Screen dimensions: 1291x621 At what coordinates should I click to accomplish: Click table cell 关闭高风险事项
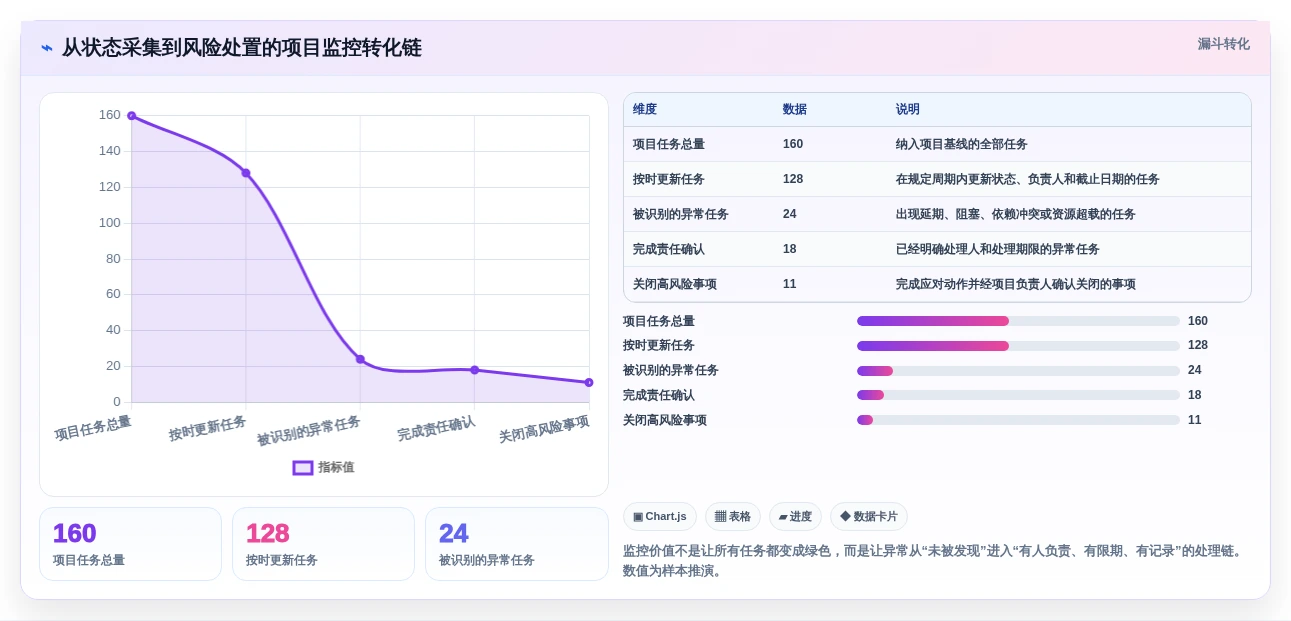675,284
